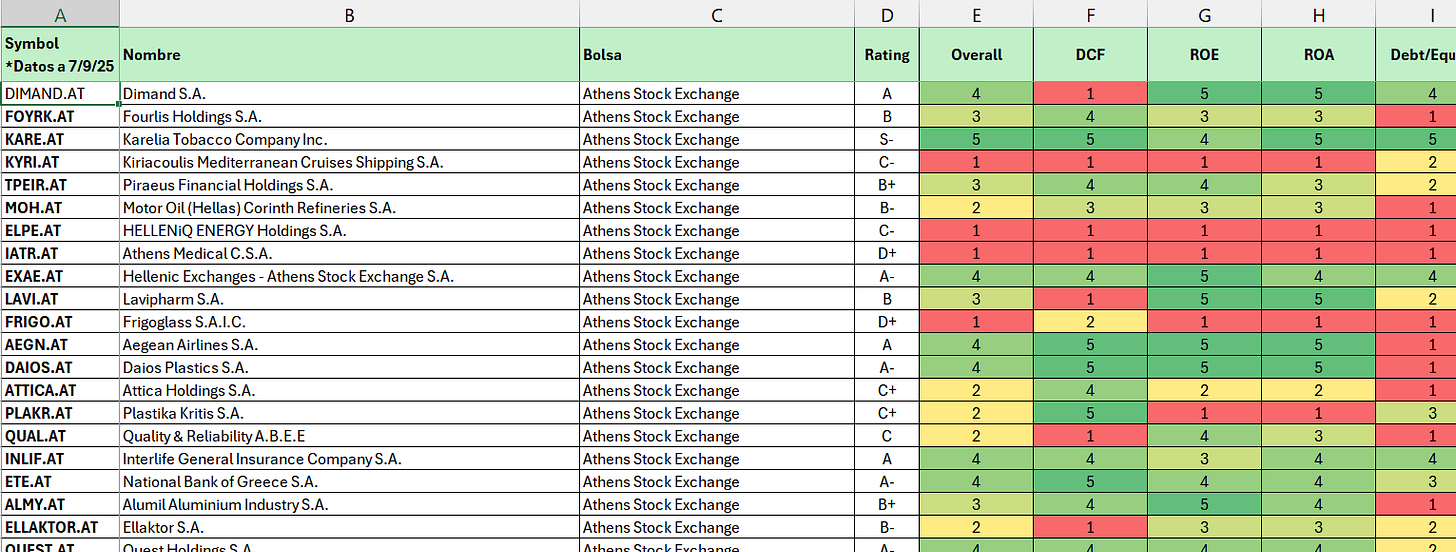The width and height of the screenshot is (1456, 552).
Task: Select the KYRI.AT symbol cell
Action: coord(60,162)
